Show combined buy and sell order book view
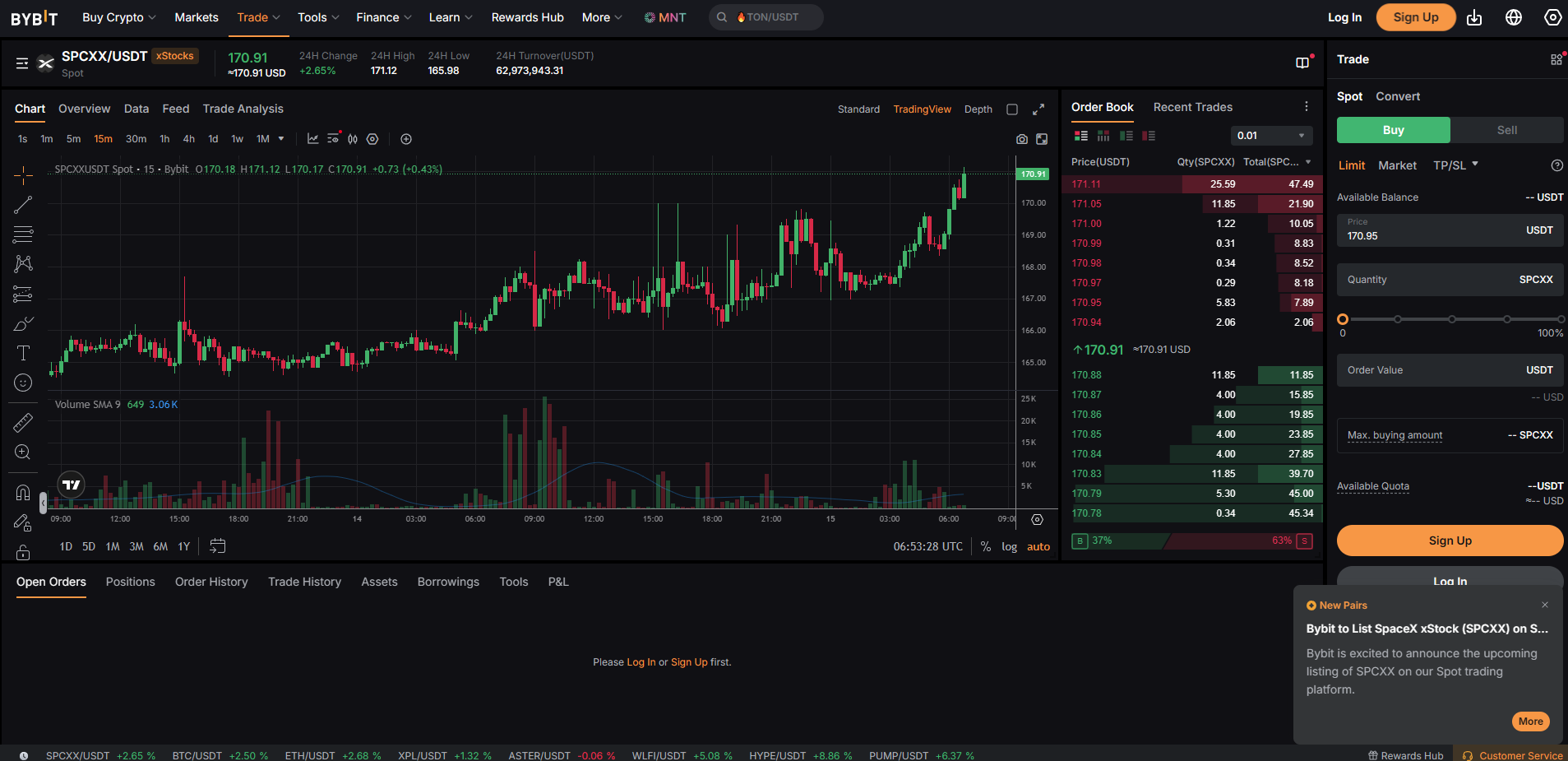 click(x=1081, y=136)
